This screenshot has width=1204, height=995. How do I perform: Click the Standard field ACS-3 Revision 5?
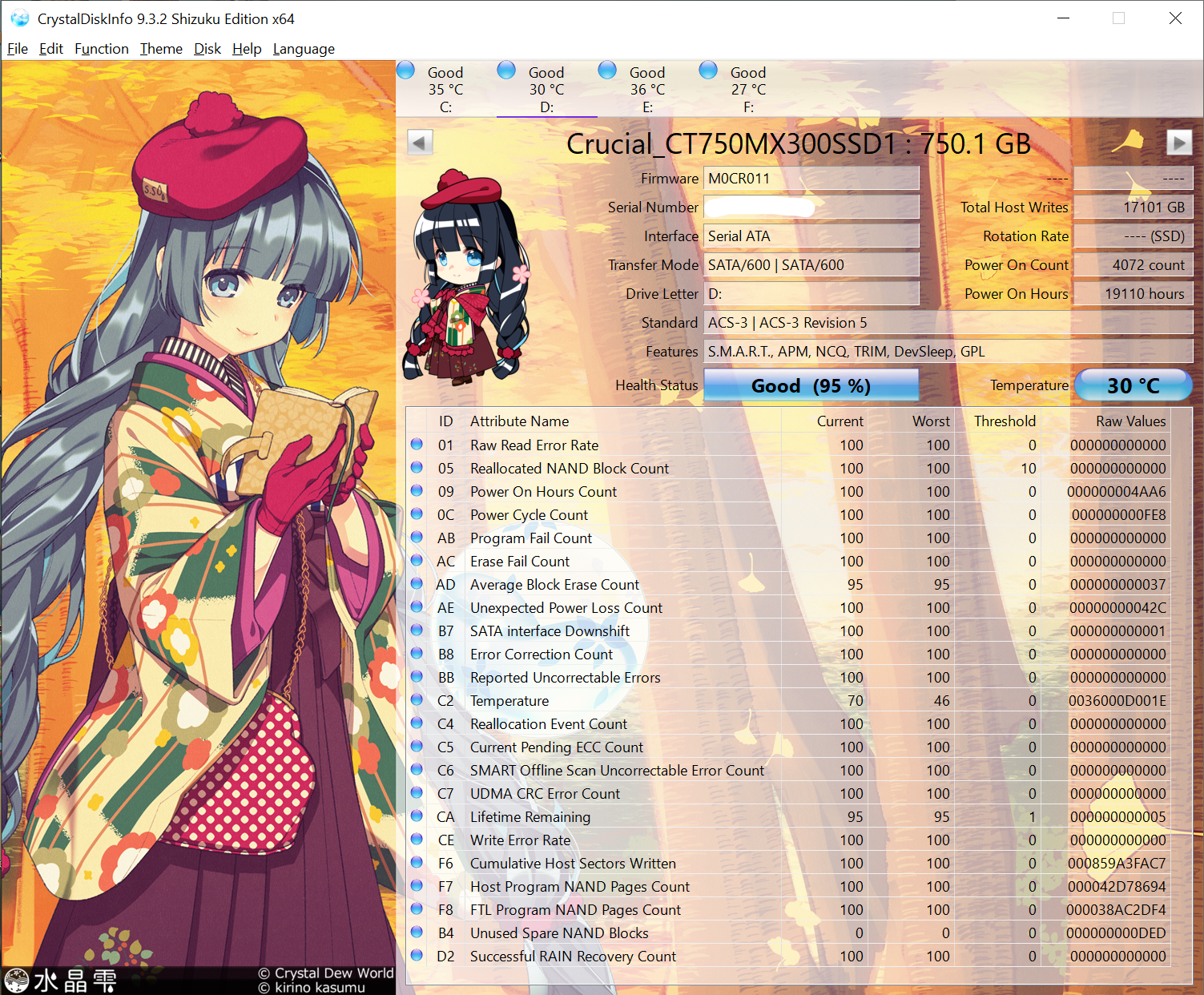coord(948,322)
